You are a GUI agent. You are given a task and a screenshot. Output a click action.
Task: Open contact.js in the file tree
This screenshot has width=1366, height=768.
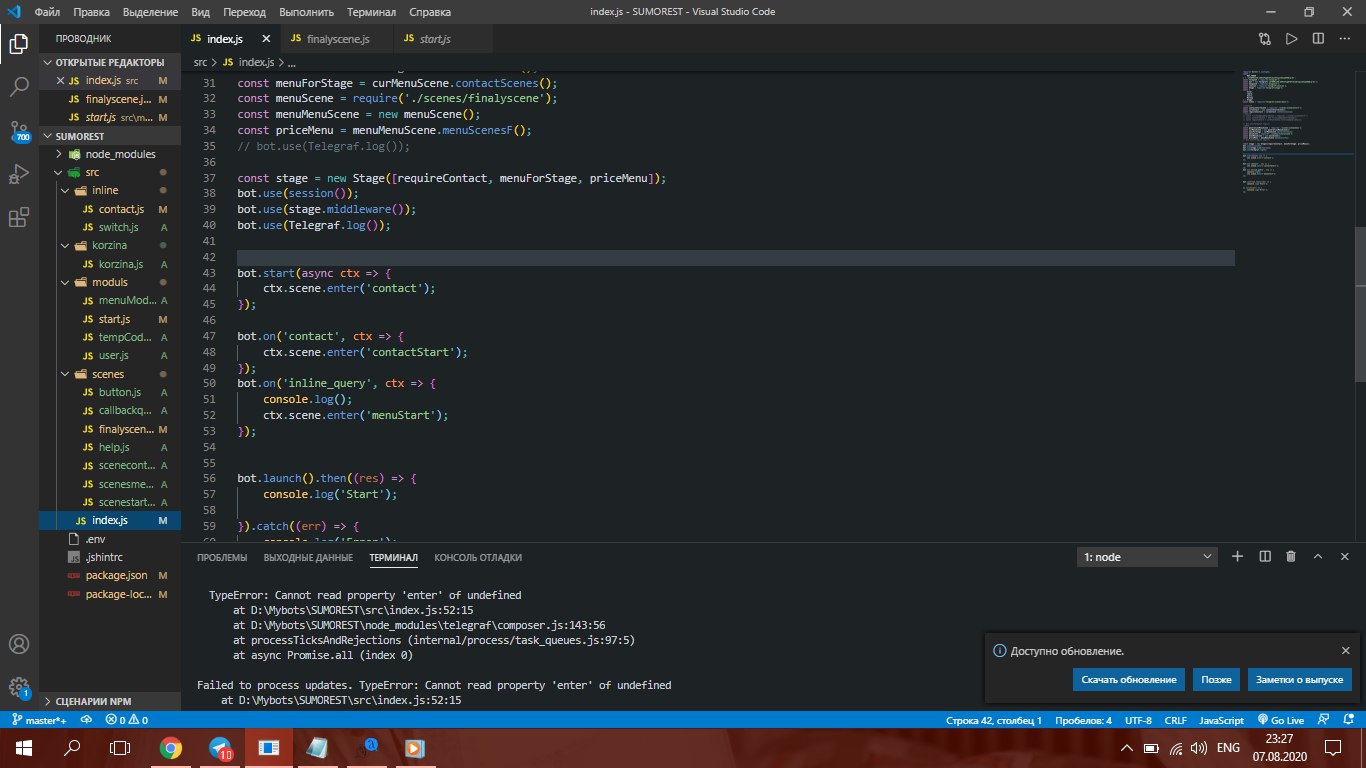110,209
